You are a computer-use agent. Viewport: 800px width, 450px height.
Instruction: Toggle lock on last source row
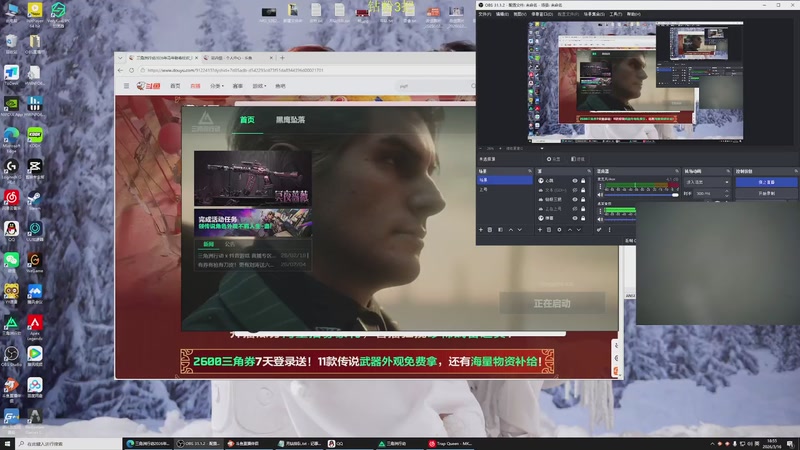click(583, 218)
